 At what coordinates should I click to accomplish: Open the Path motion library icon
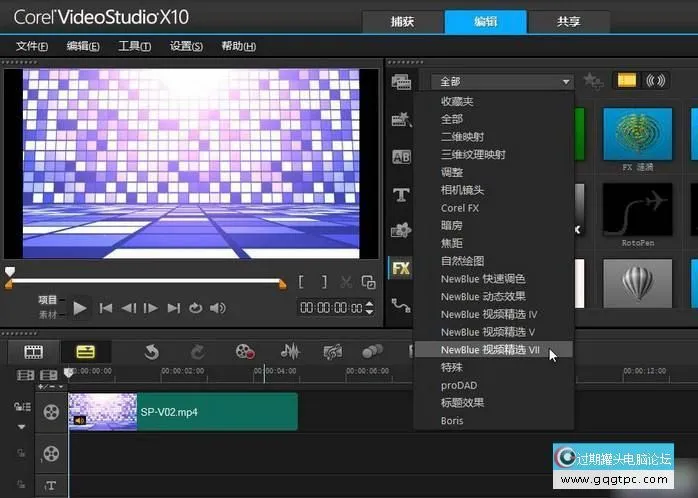click(x=401, y=305)
